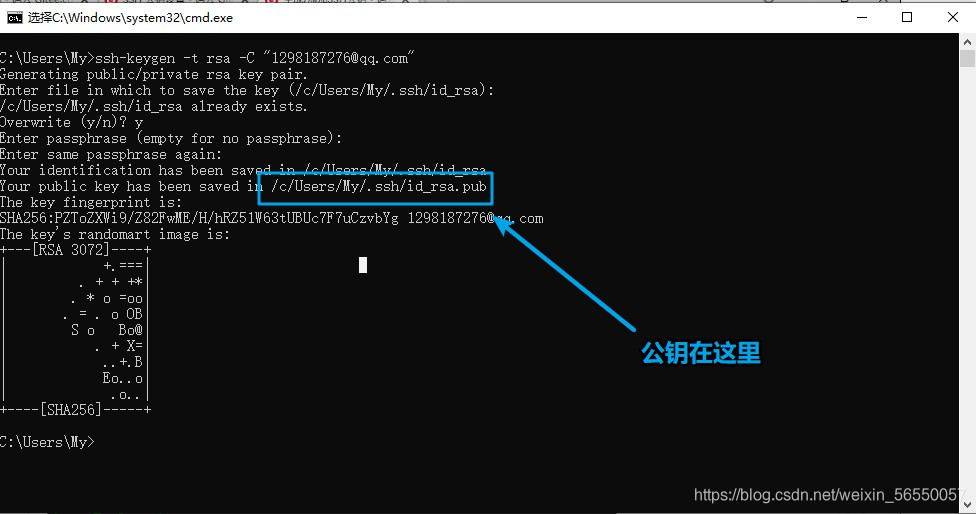Click the blue arrow head
Image resolution: width=976 pixels, height=514 pixels.
(503, 225)
